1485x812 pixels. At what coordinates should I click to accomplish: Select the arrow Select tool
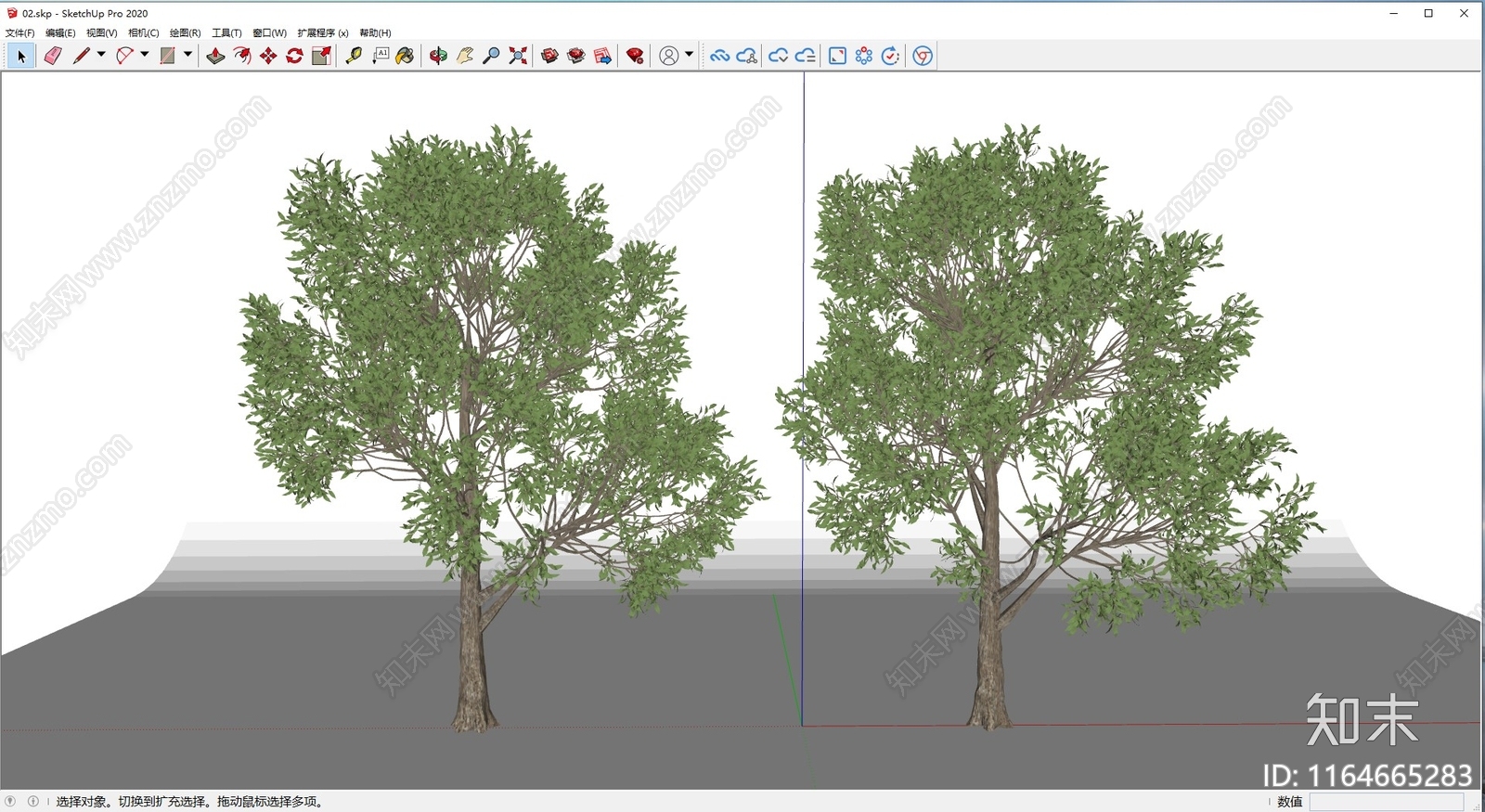click(x=21, y=57)
